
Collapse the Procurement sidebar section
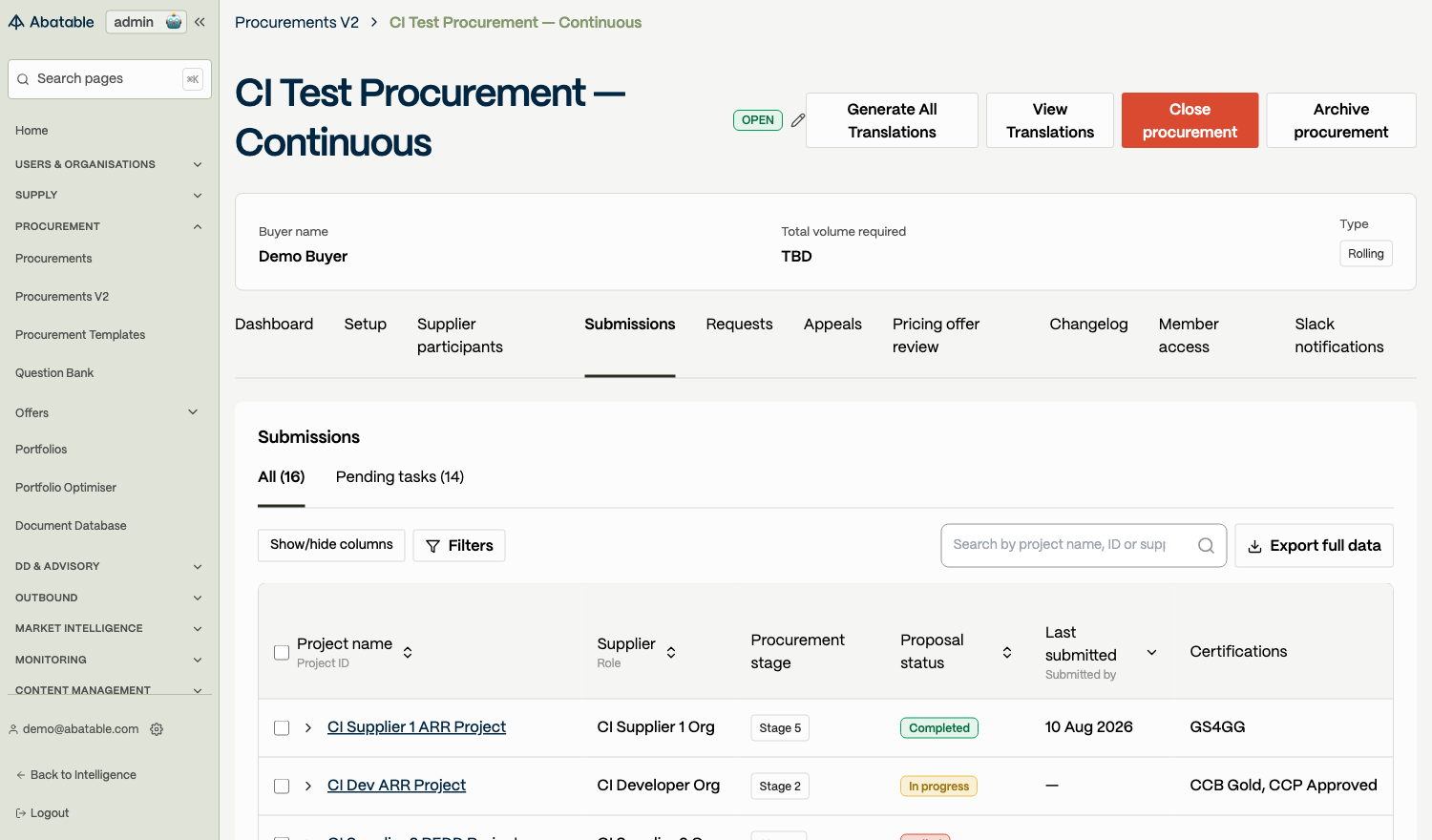198,227
